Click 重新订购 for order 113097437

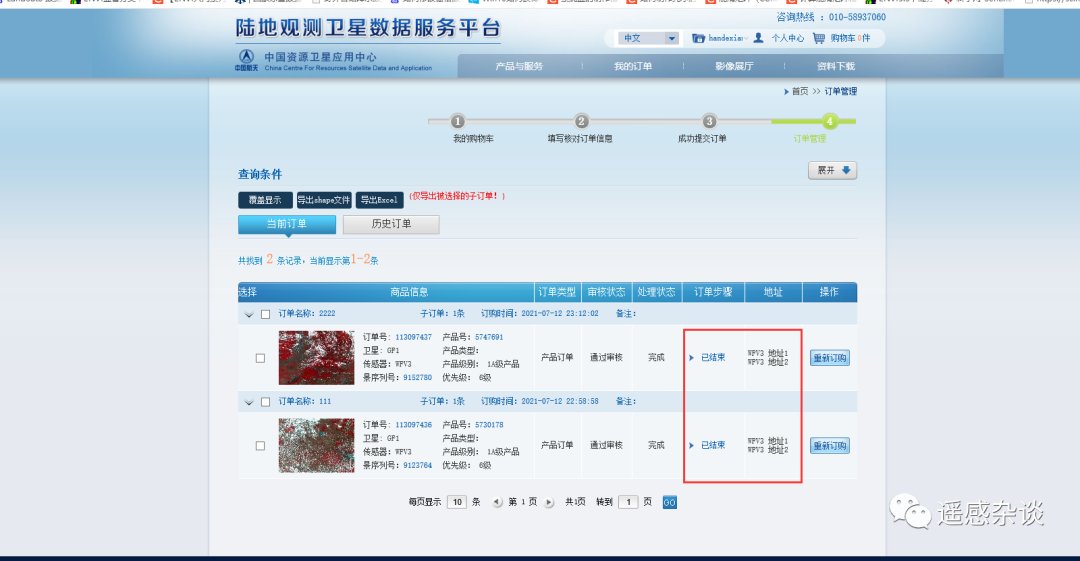coord(829,358)
